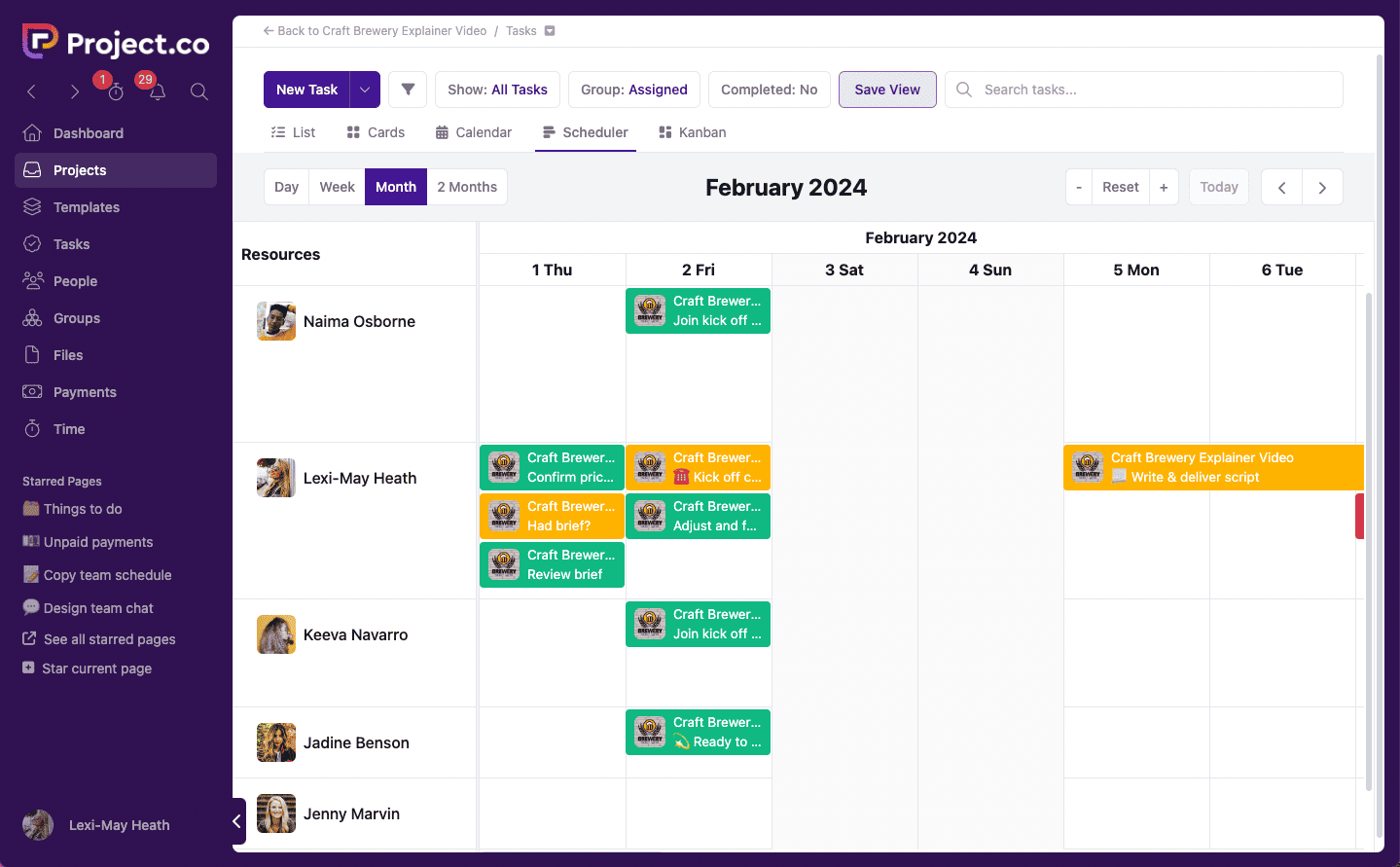Switch to the Kanban tab
Screen dimensions: 1400x867
692,131
